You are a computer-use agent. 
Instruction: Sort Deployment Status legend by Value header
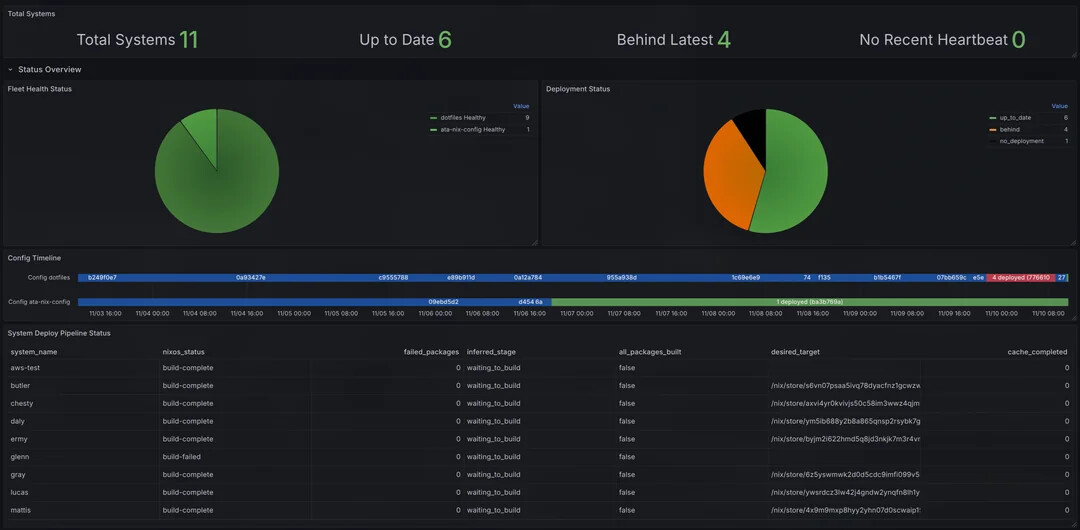[x=1059, y=106]
